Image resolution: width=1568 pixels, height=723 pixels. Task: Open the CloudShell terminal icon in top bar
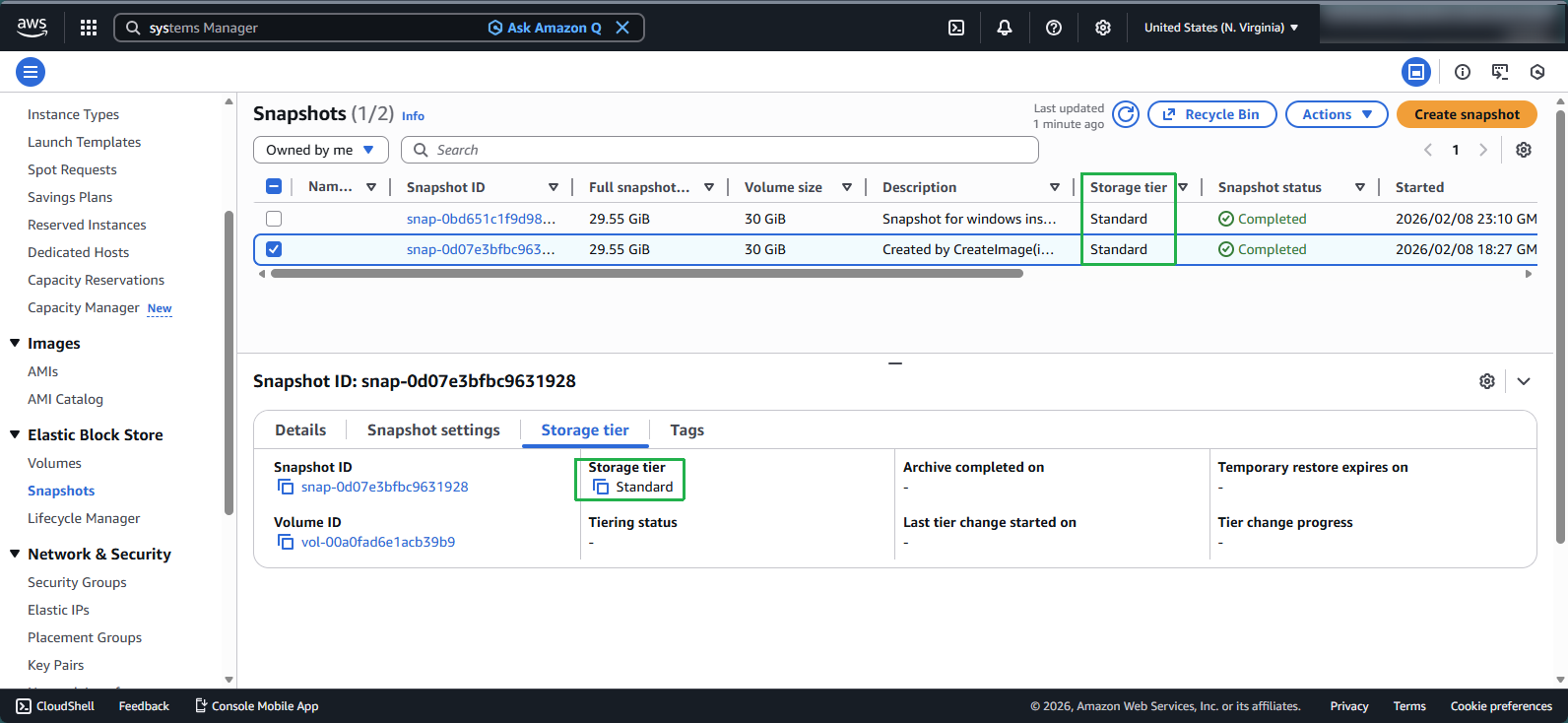click(956, 28)
